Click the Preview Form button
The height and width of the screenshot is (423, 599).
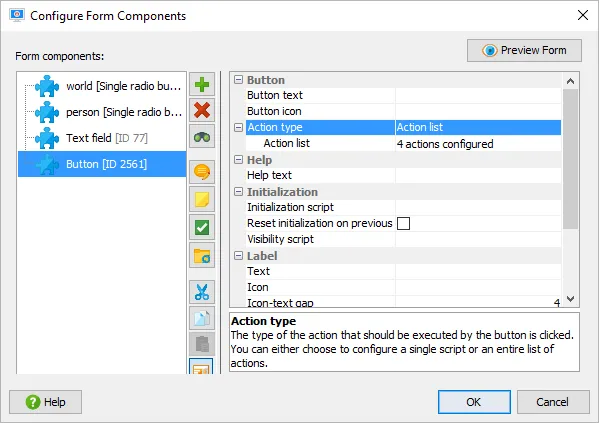(x=524, y=50)
